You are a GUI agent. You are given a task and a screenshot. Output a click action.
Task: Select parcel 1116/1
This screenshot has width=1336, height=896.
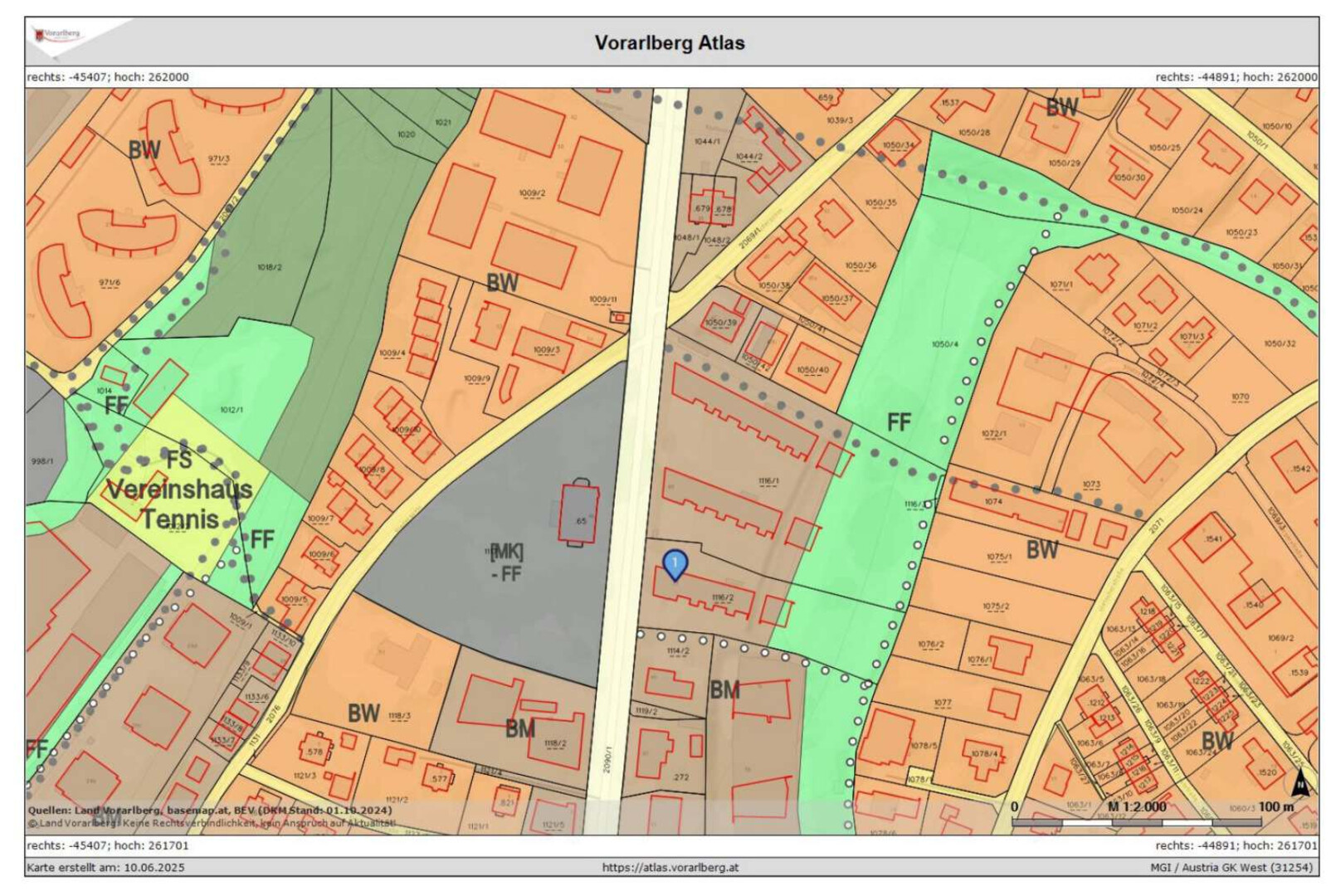(x=768, y=480)
